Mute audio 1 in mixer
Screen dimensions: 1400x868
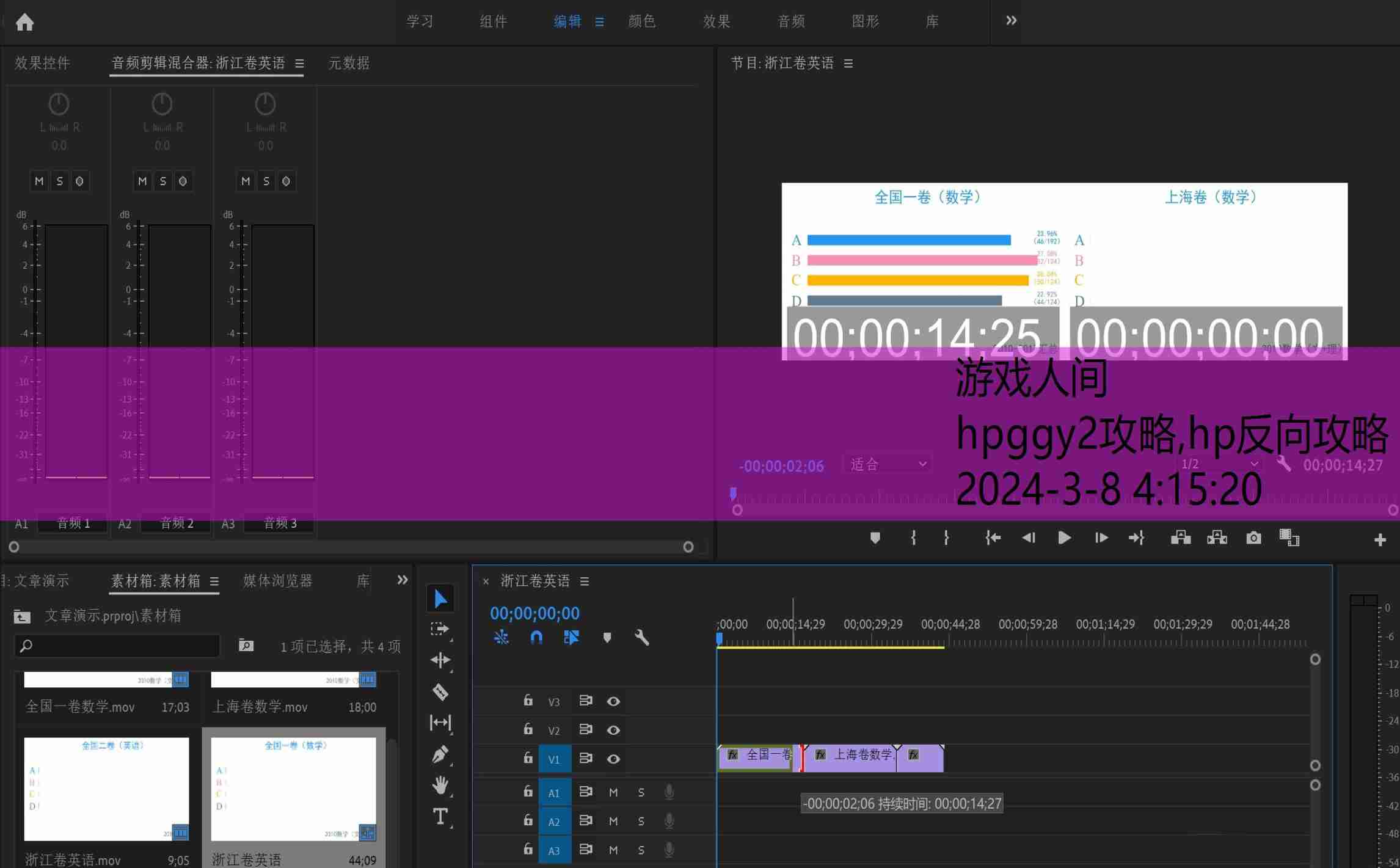(x=39, y=181)
